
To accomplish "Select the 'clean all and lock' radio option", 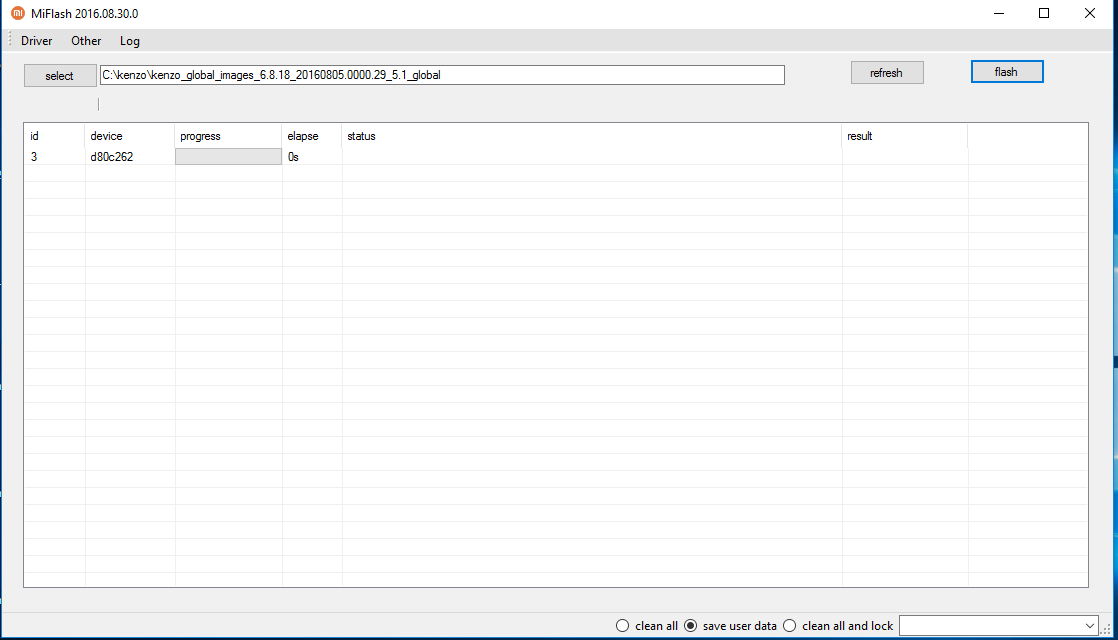I will (838, 626).
